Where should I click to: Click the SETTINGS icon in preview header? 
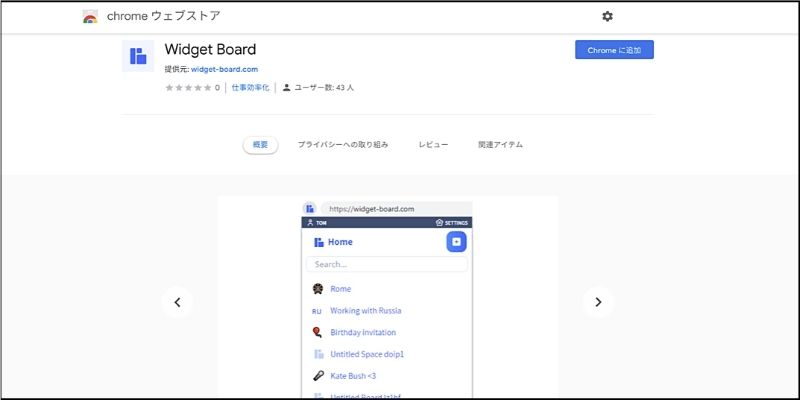[x=439, y=222]
